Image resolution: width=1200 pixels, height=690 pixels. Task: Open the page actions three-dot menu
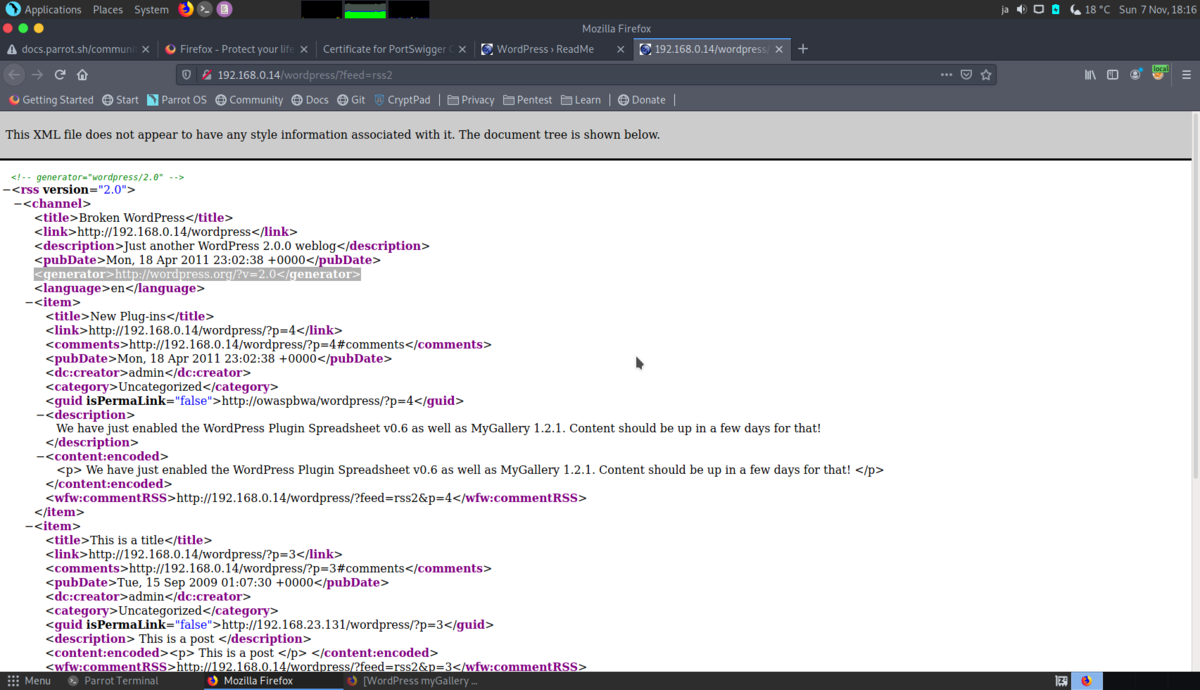pos(946,75)
